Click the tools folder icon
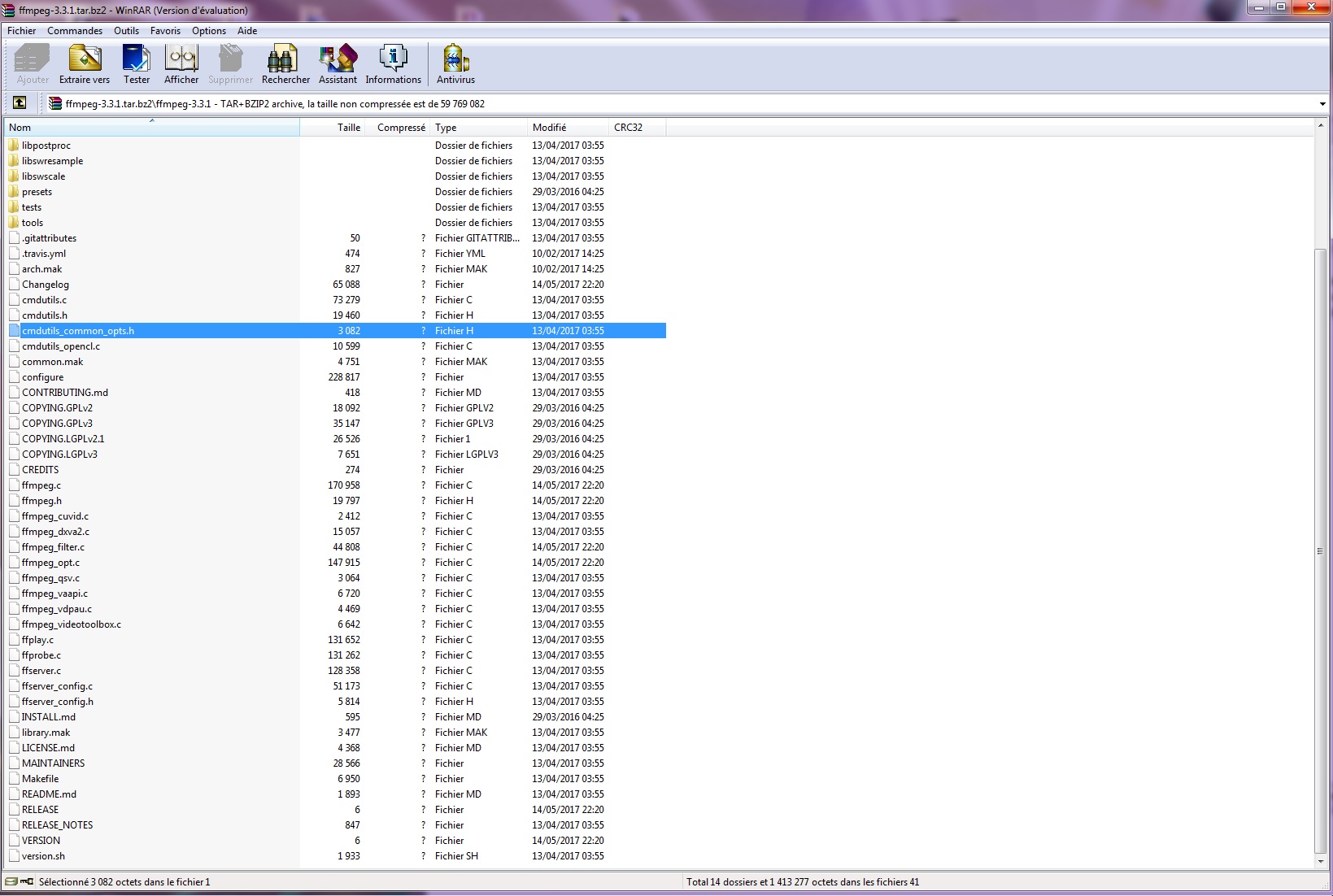1333x896 pixels. (x=14, y=223)
